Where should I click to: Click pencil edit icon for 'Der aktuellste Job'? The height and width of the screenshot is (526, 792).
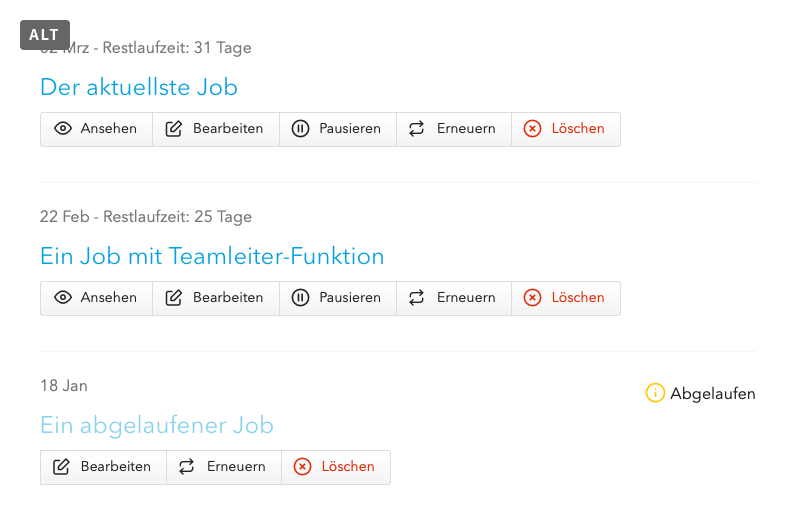[x=174, y=129]
